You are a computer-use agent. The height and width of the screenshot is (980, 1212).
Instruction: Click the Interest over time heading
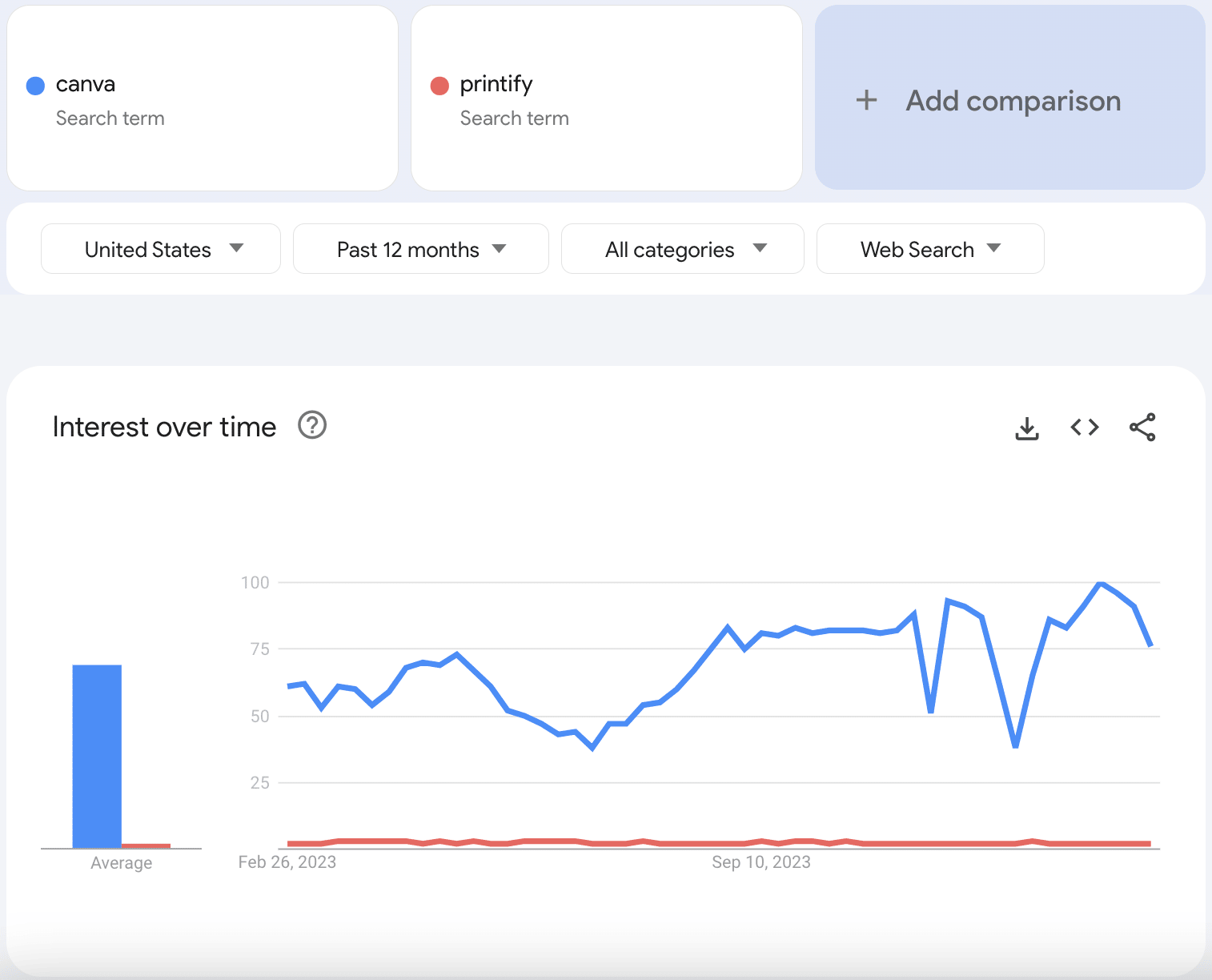164,427
